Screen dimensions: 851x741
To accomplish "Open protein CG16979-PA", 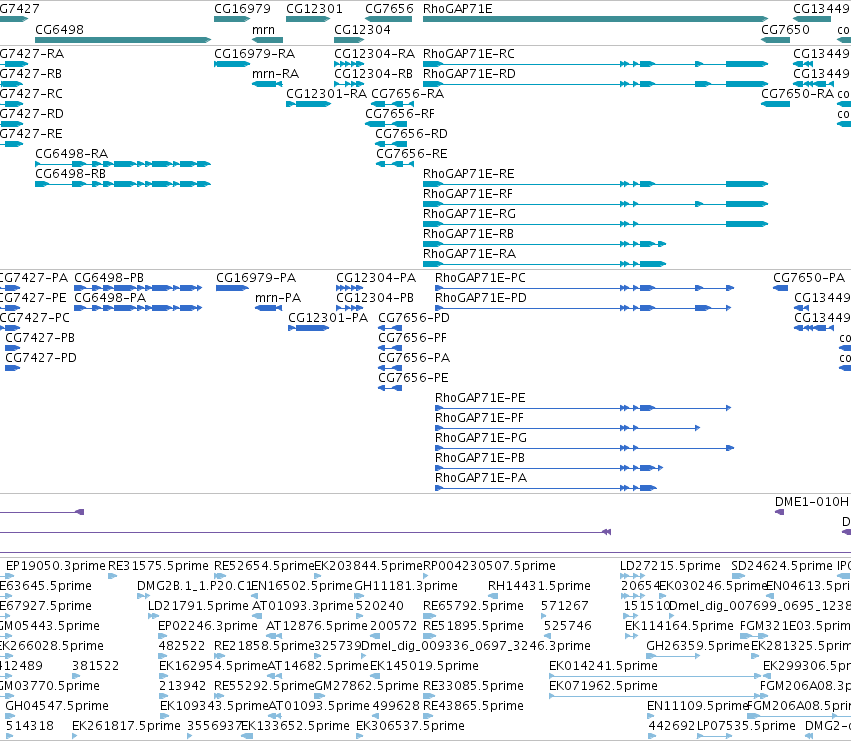I will (256, 278).
